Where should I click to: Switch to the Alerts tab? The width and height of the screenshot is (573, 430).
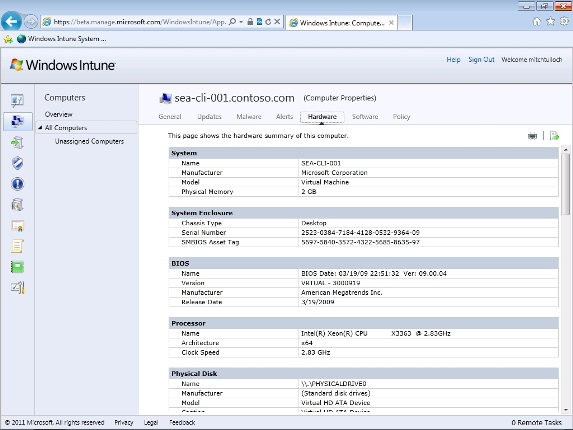click(x=284, y=117)
